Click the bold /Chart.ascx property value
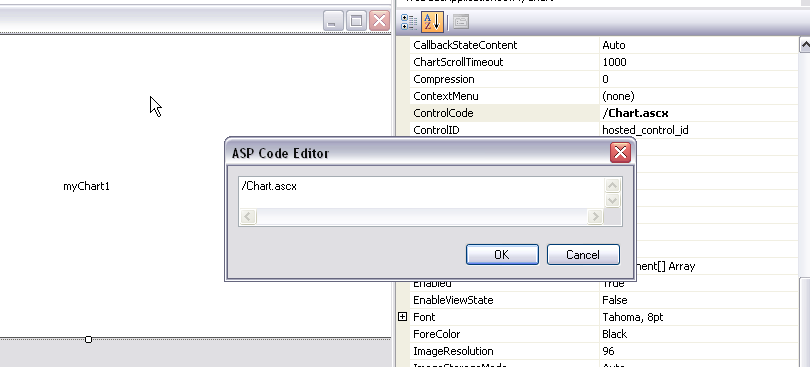 point(635,113)
